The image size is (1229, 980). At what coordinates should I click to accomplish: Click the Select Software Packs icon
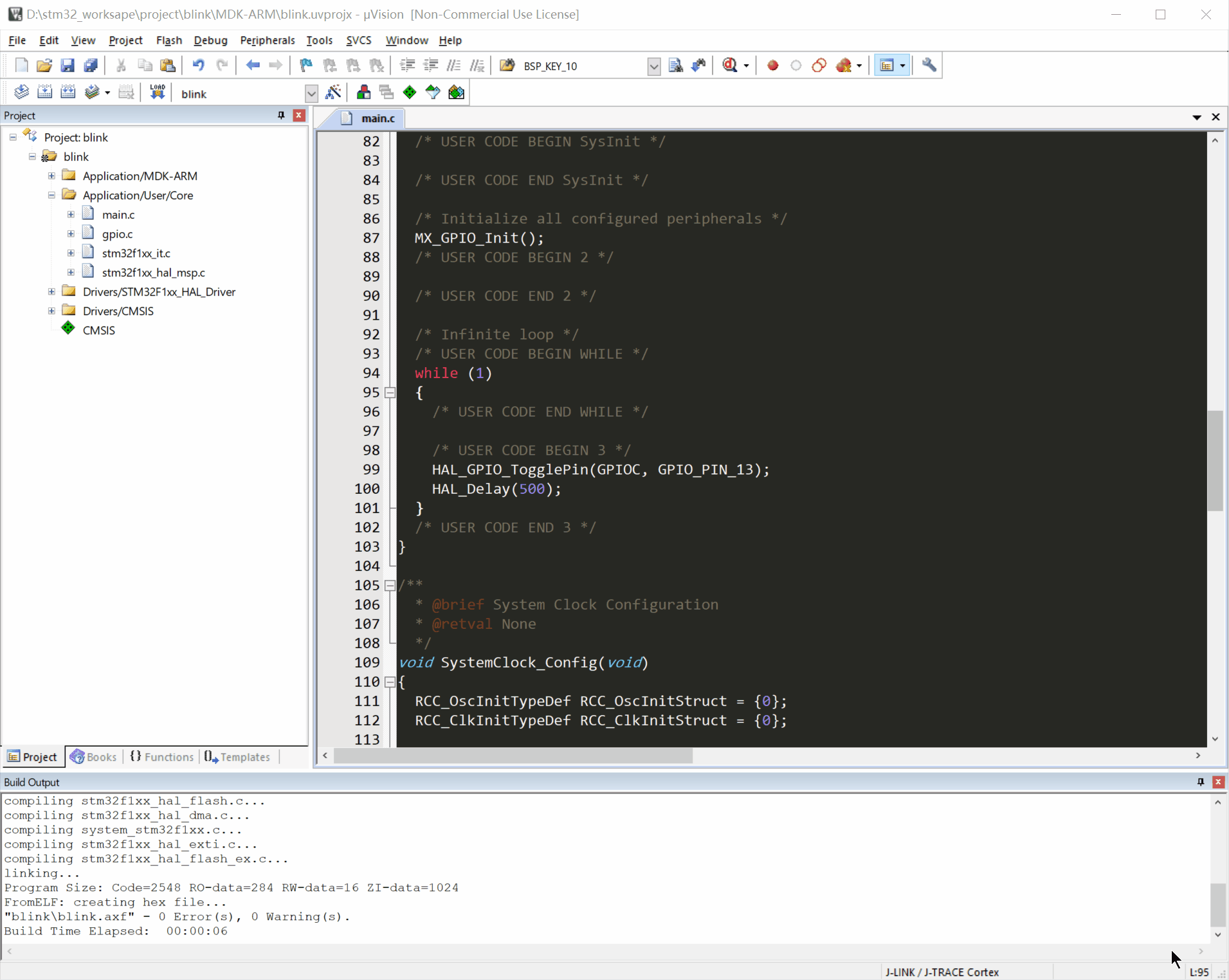tap(433, 93)
